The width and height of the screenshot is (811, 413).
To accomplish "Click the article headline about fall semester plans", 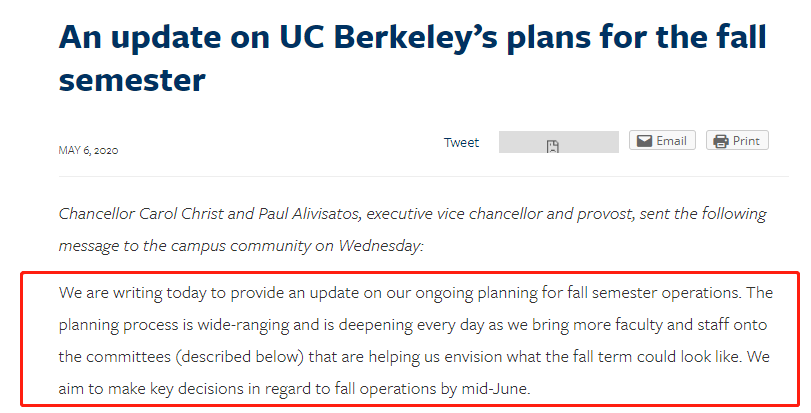I will point(412,58).
